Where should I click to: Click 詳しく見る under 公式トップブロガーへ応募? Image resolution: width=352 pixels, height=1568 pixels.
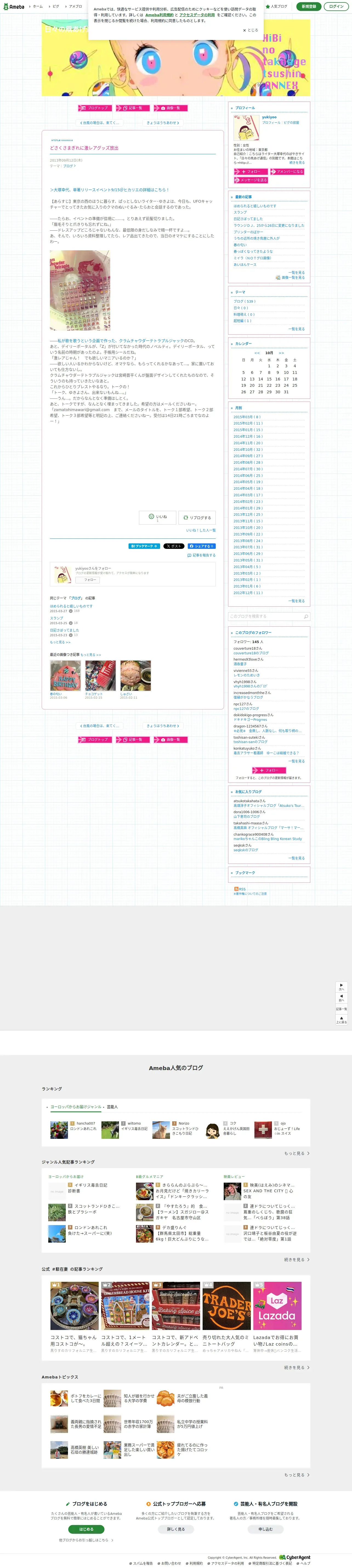(x=175, y=1530)
